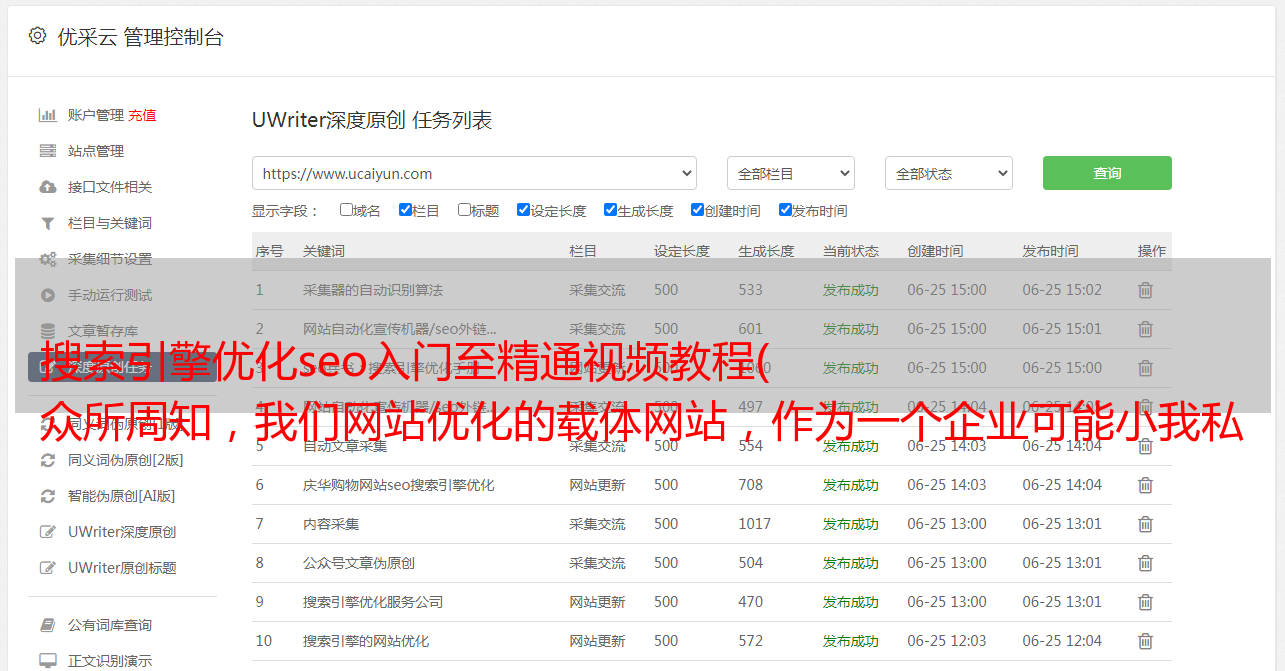Uncheck the 设定长度 display field checkbox
1285x671 pixels.
click(x=523, y=210)
